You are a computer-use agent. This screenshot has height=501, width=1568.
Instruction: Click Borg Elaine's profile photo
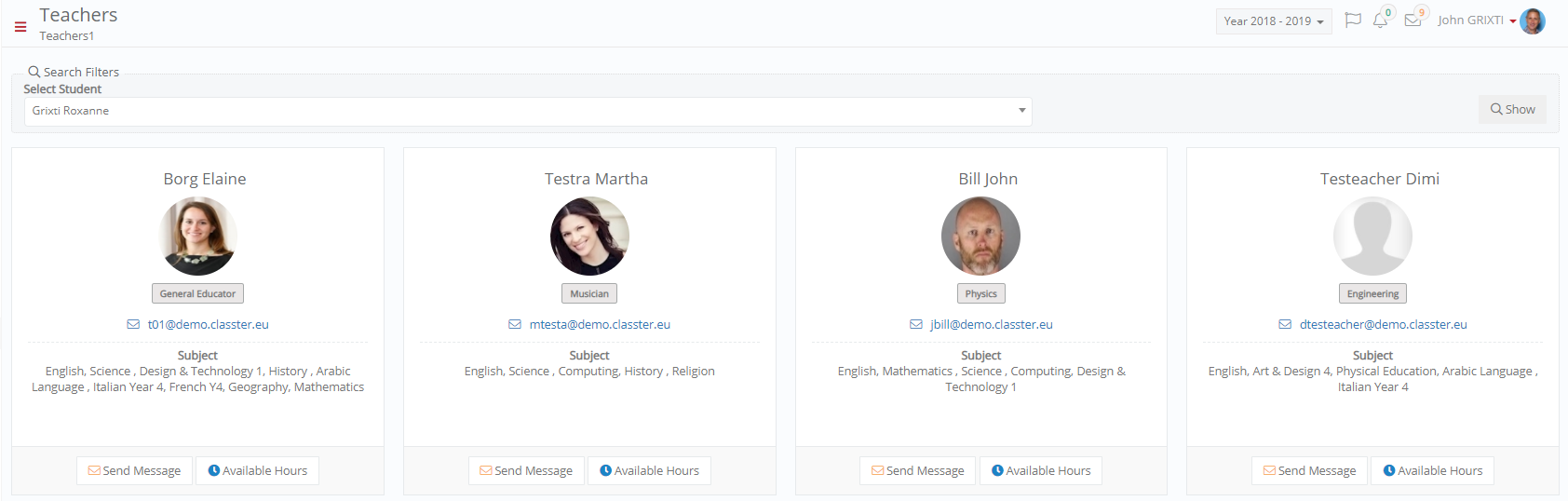click(198, 236)
